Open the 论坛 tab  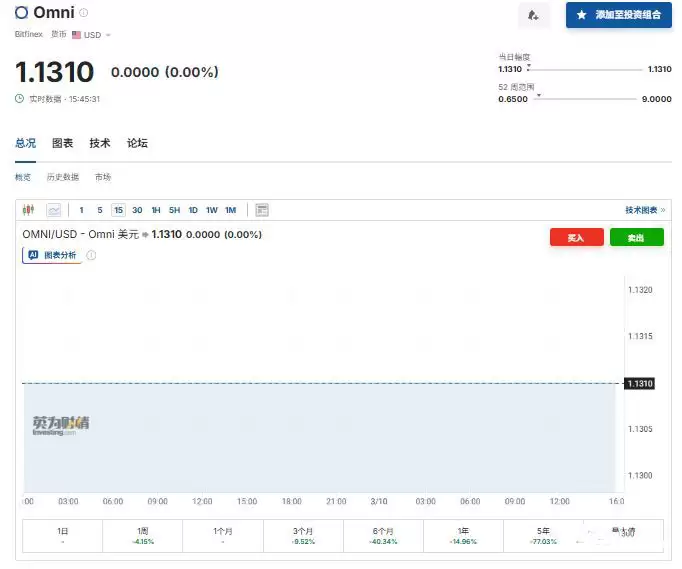click(x=137, y=143)
